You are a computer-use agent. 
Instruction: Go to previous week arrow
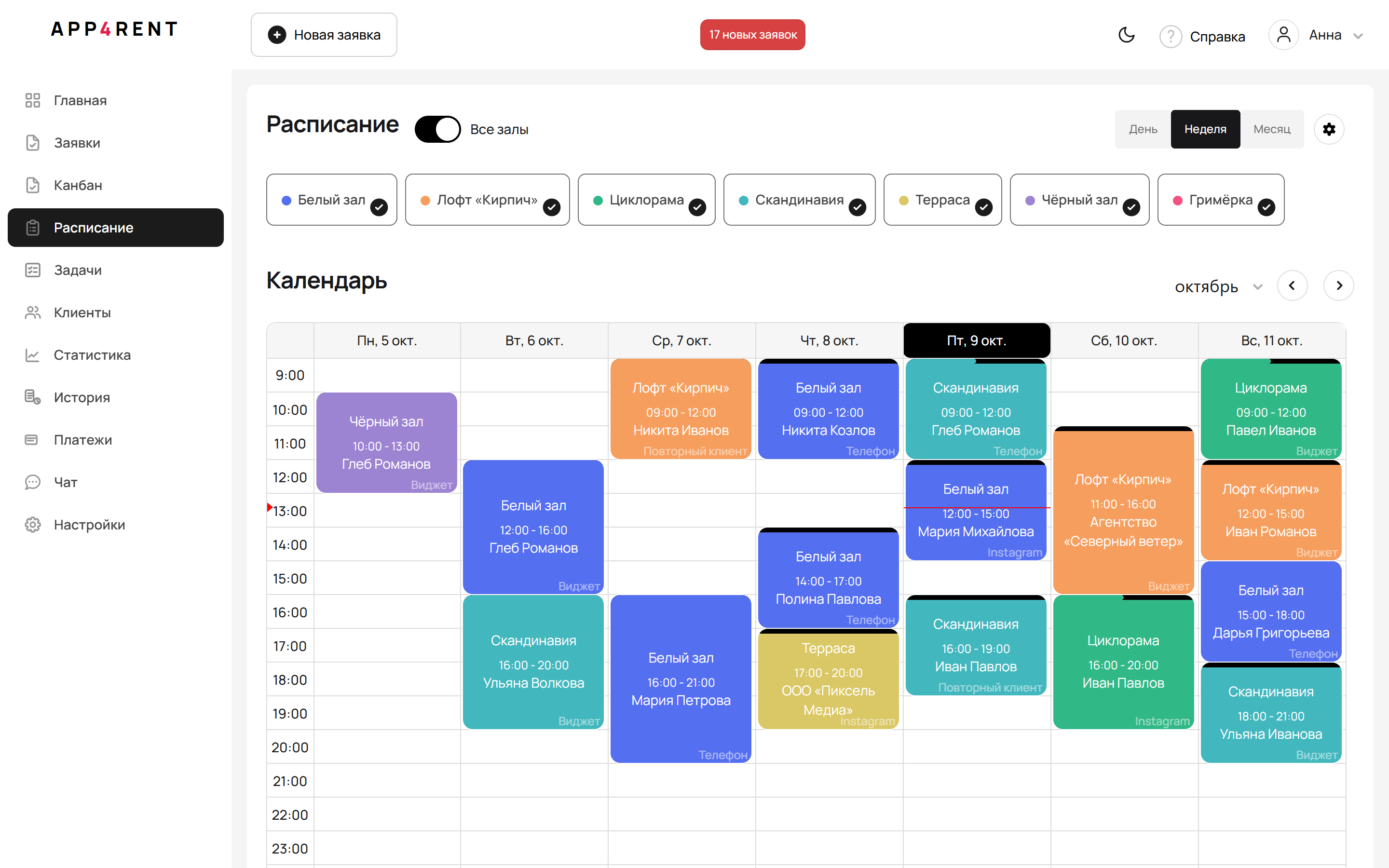(1292, 285)
